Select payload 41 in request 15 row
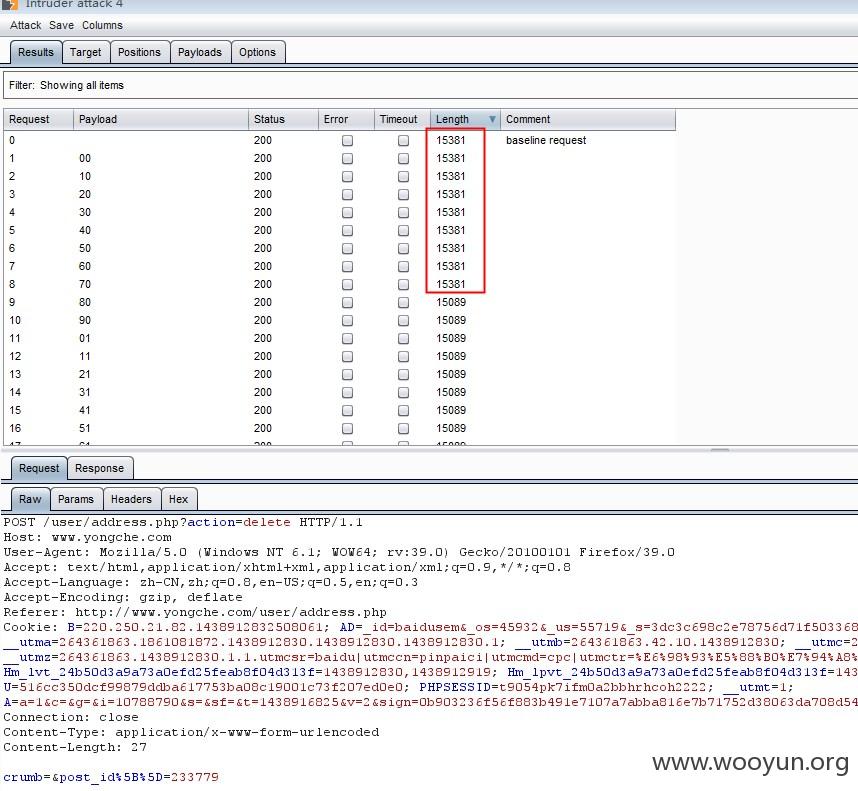858x791 pixels. 85,410
